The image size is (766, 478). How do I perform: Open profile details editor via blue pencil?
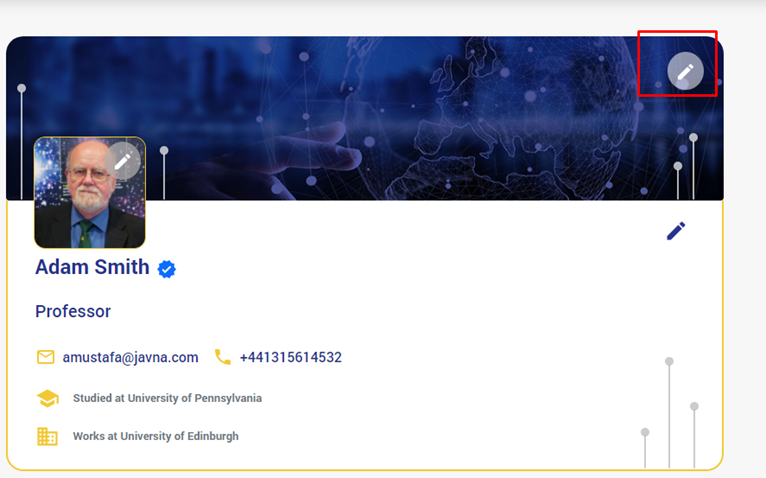676,231
